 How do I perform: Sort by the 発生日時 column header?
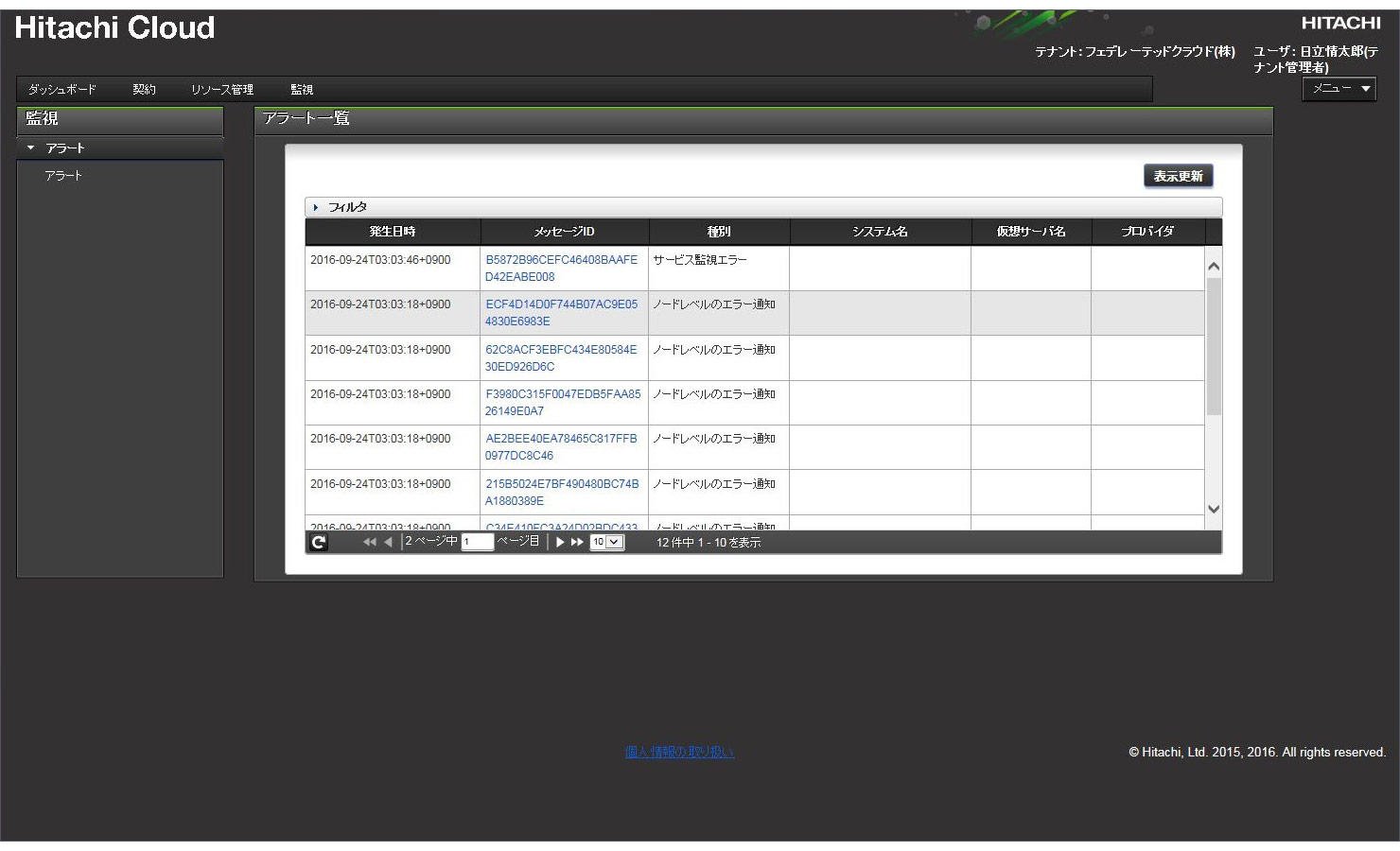(x=393, y=232)
